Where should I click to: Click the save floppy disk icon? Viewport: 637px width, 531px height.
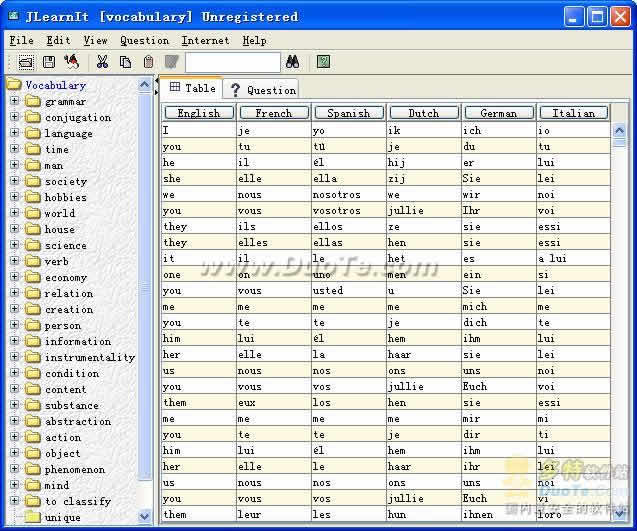[x=49, y=62]
